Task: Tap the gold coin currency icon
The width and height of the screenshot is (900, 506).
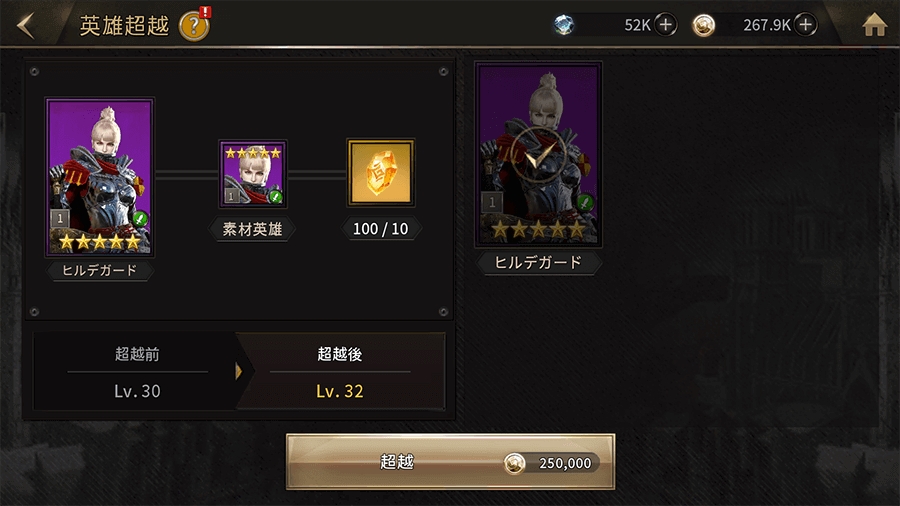Action: tap(704, 25)
